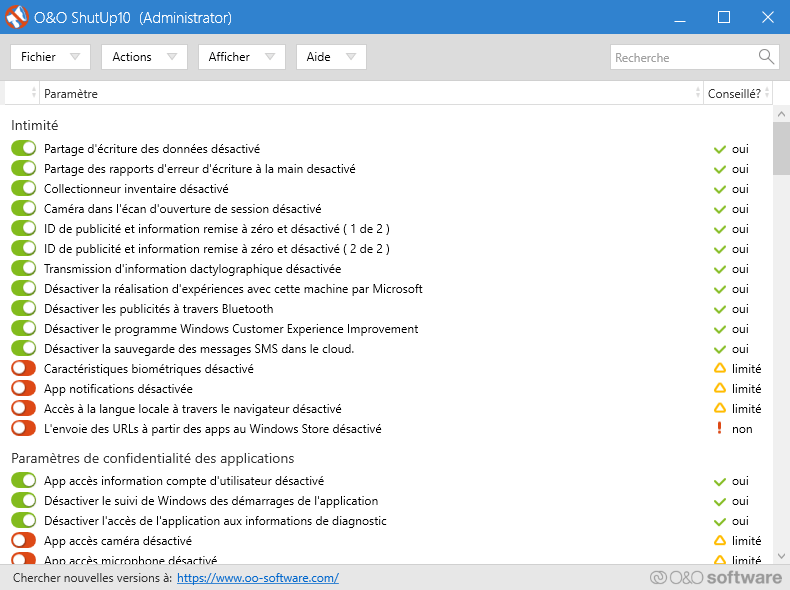Click check icon for Partage d'écriture des données row
Screen dimensions: 790x590
(719, 150)
